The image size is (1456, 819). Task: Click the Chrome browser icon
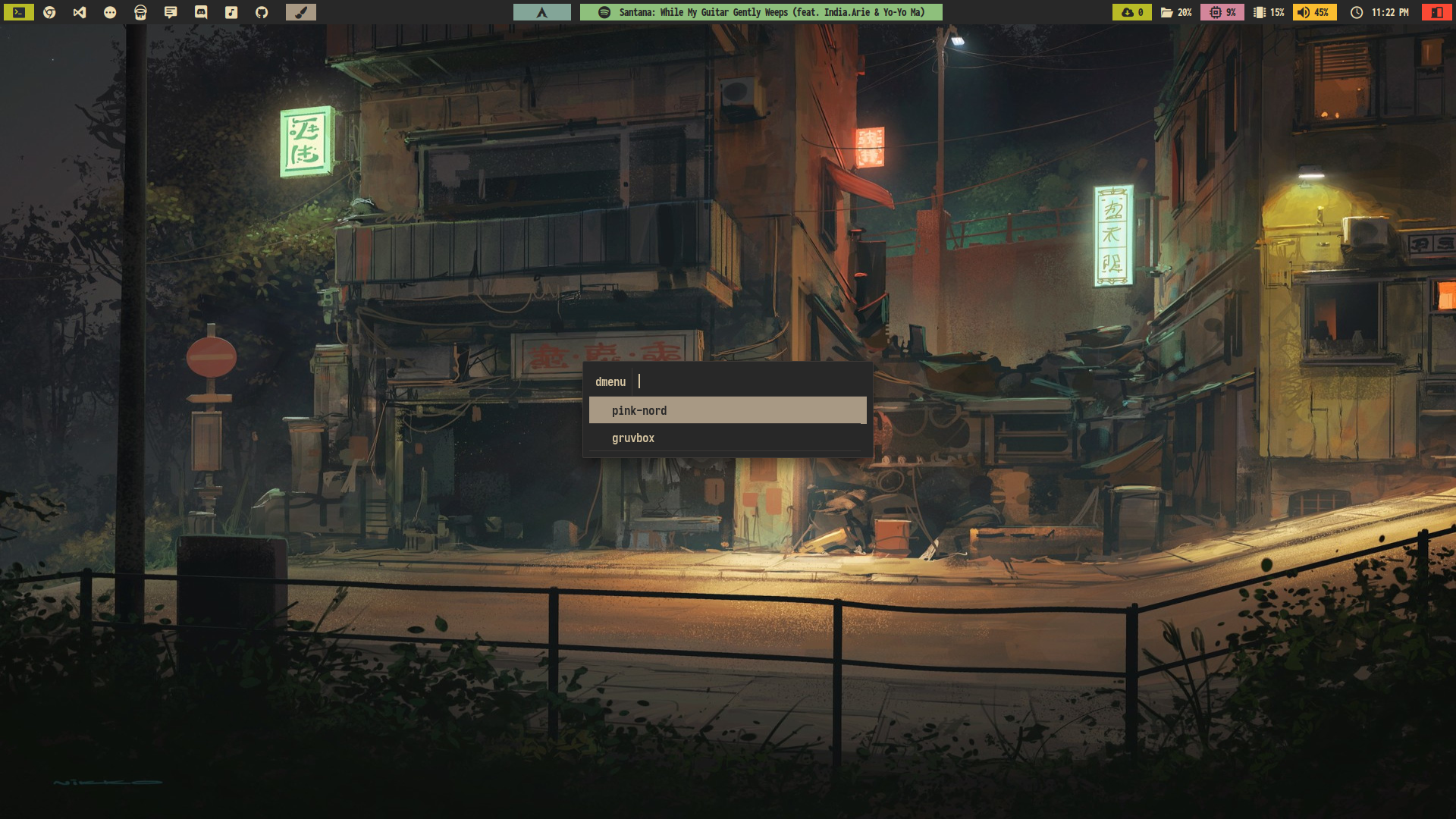click(x=49, y=12)
